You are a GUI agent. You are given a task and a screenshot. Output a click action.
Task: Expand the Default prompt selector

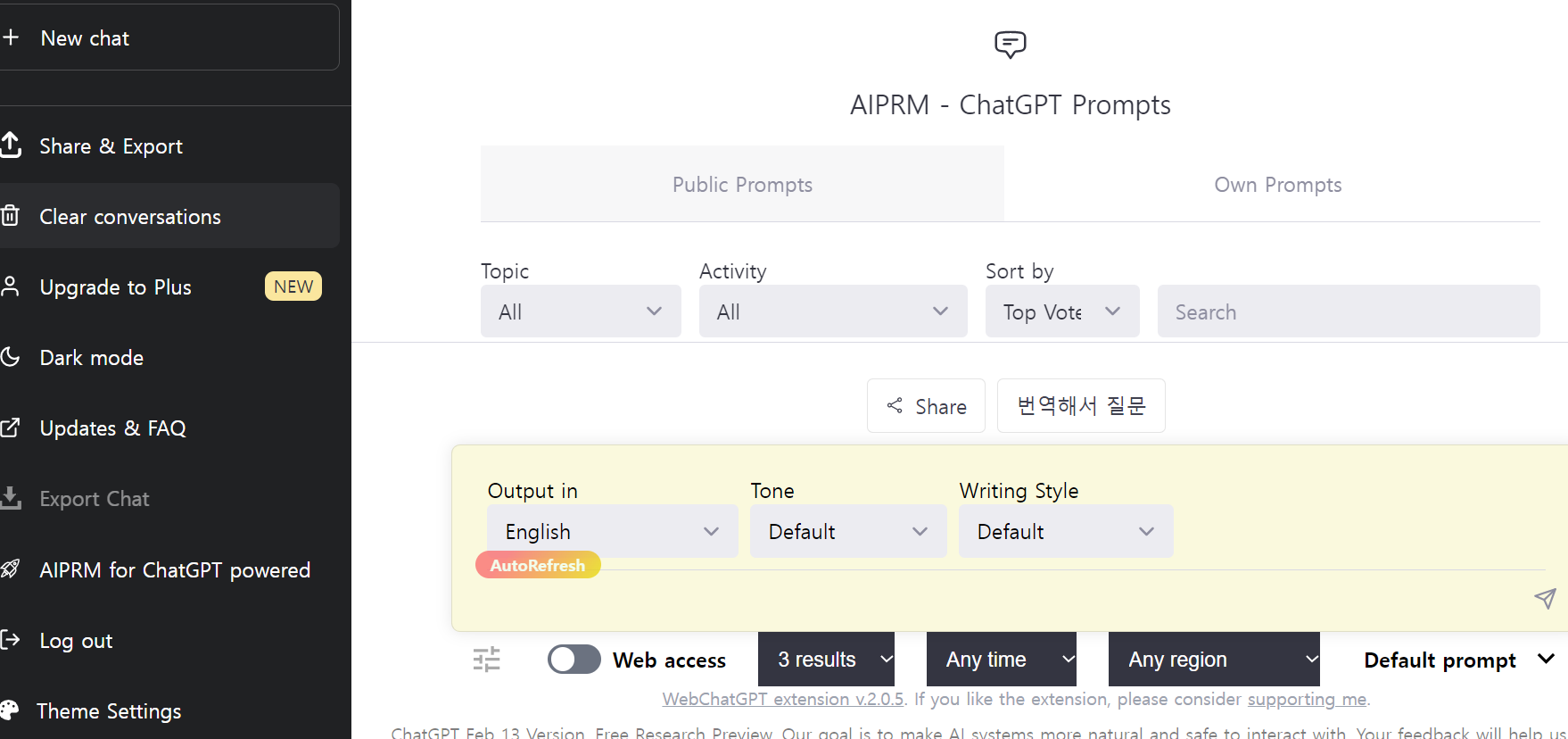(1459, 660)
